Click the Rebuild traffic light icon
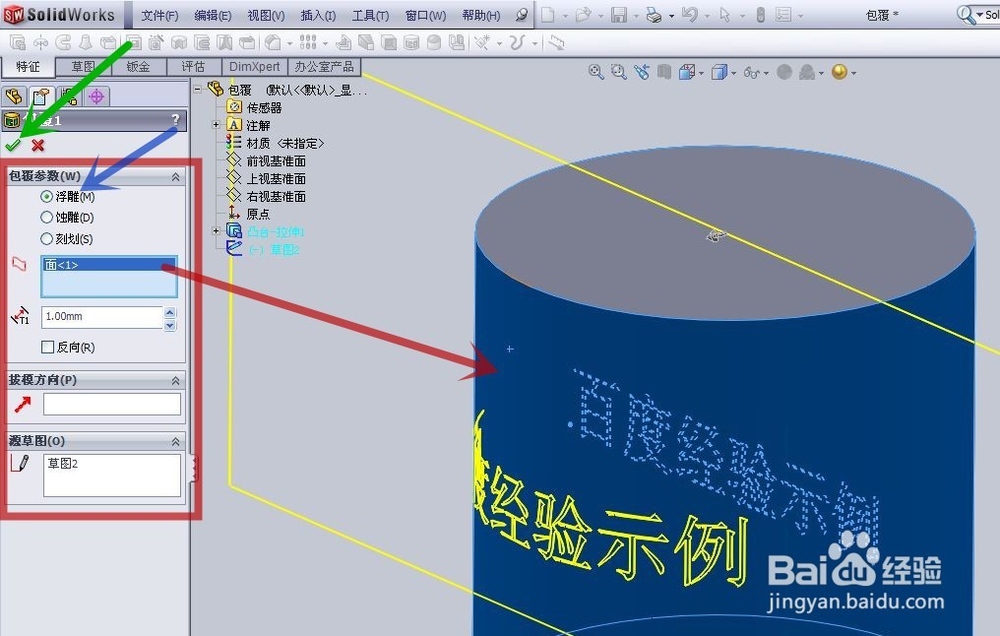The image size is (1000, 636). click(x=760, y=15)
